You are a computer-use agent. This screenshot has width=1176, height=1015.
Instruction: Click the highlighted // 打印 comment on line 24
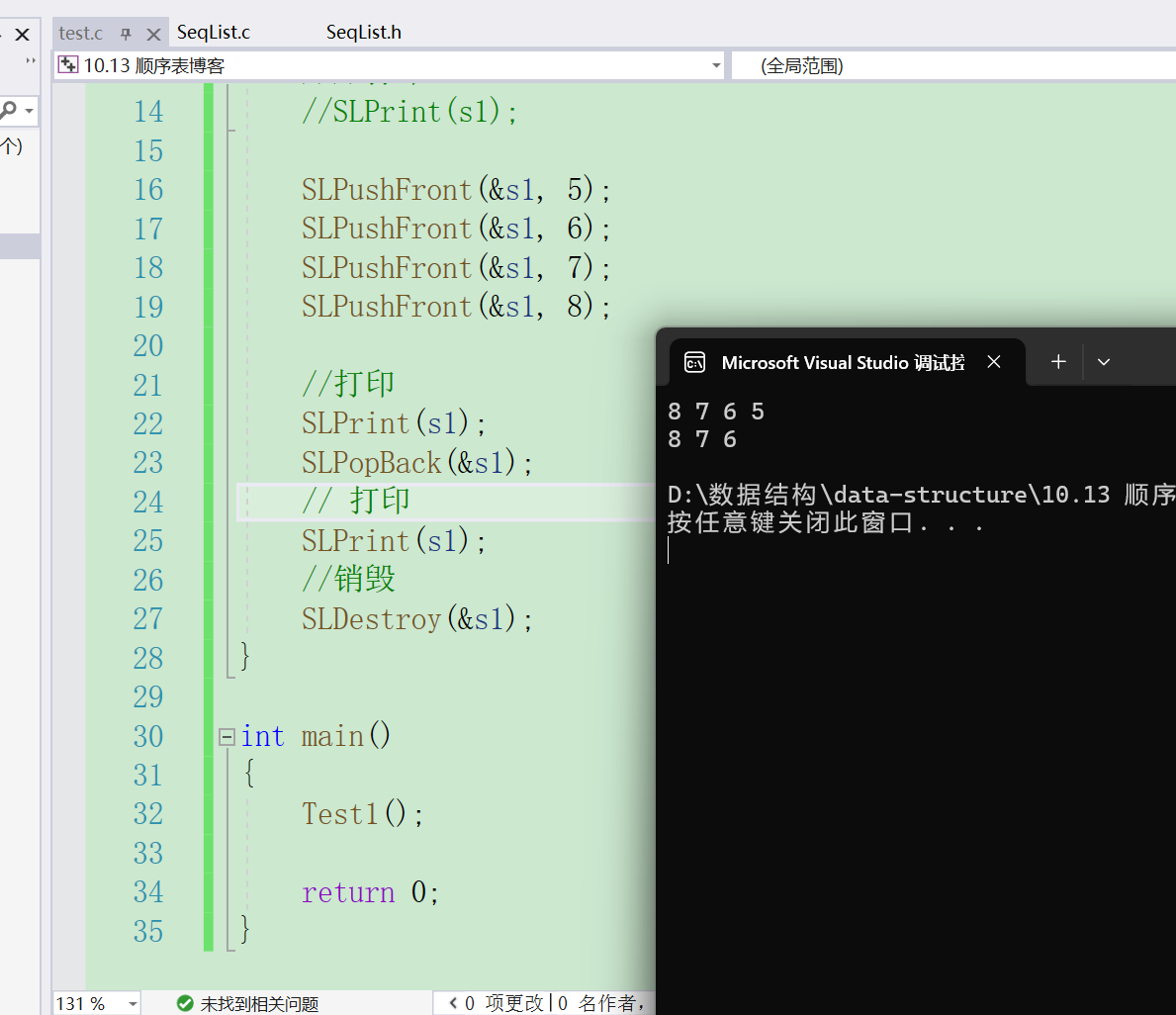pos(355,502)
